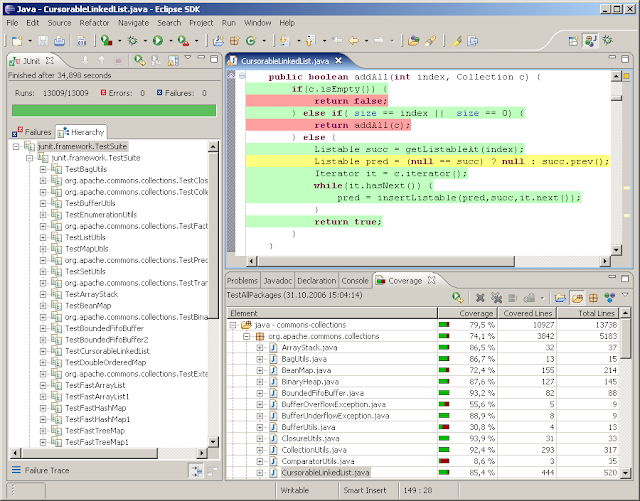
Task: Click the Element column header
Action: (332, 313)
